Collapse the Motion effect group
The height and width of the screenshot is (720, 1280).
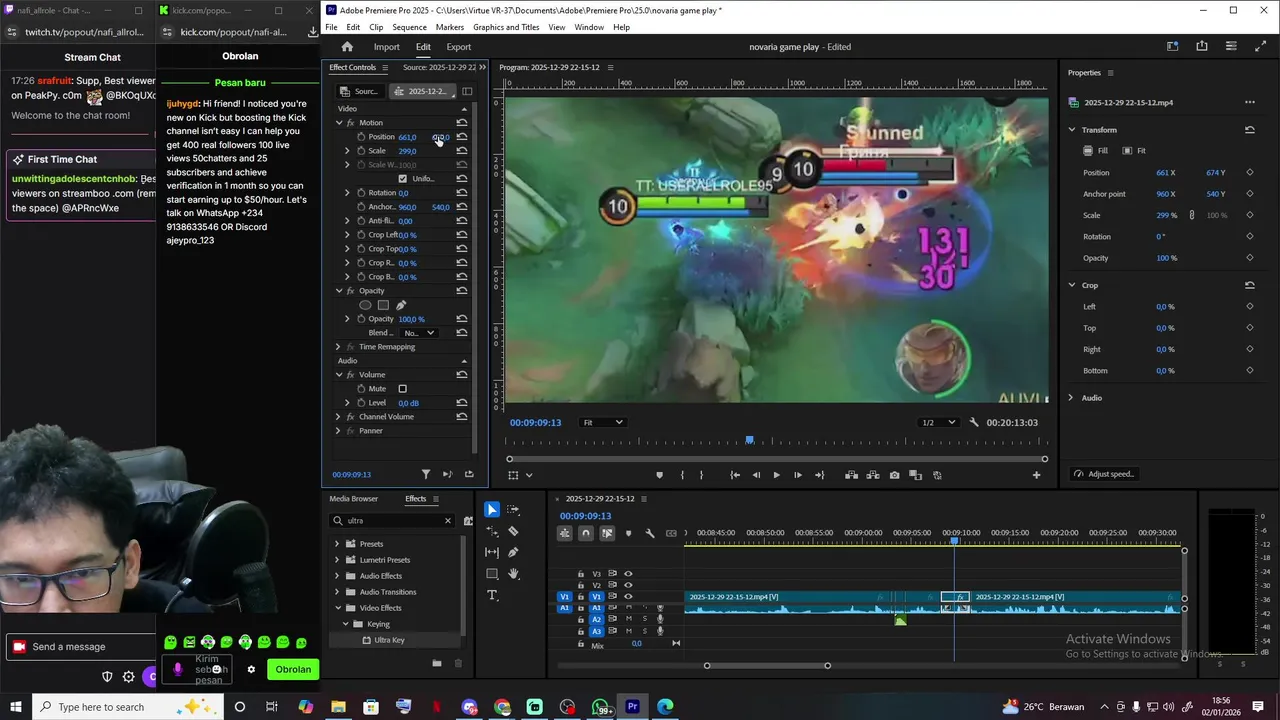tap(339, 123)
